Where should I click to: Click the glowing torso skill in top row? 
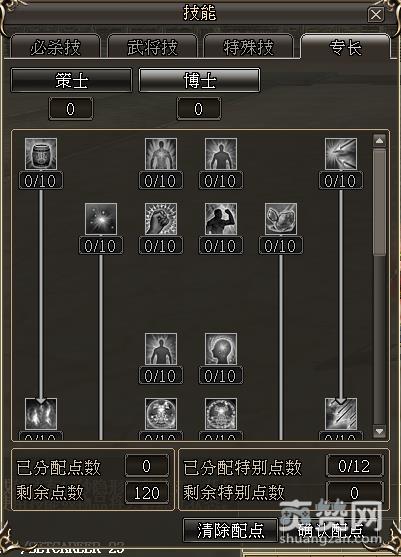[x=161, y=154]
